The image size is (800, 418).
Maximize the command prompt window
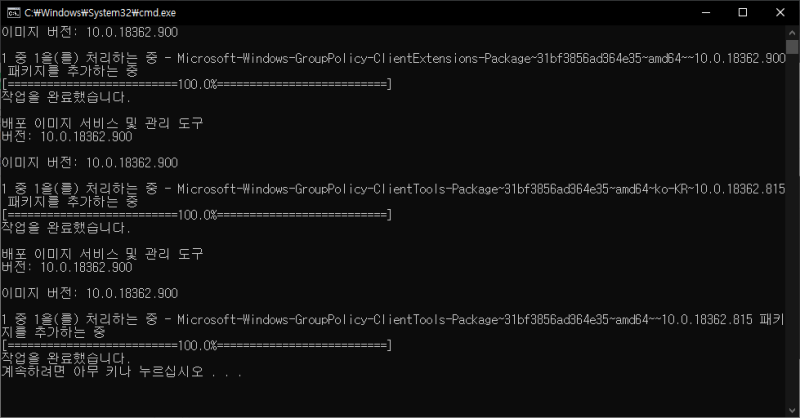click(x=743, y=12)
